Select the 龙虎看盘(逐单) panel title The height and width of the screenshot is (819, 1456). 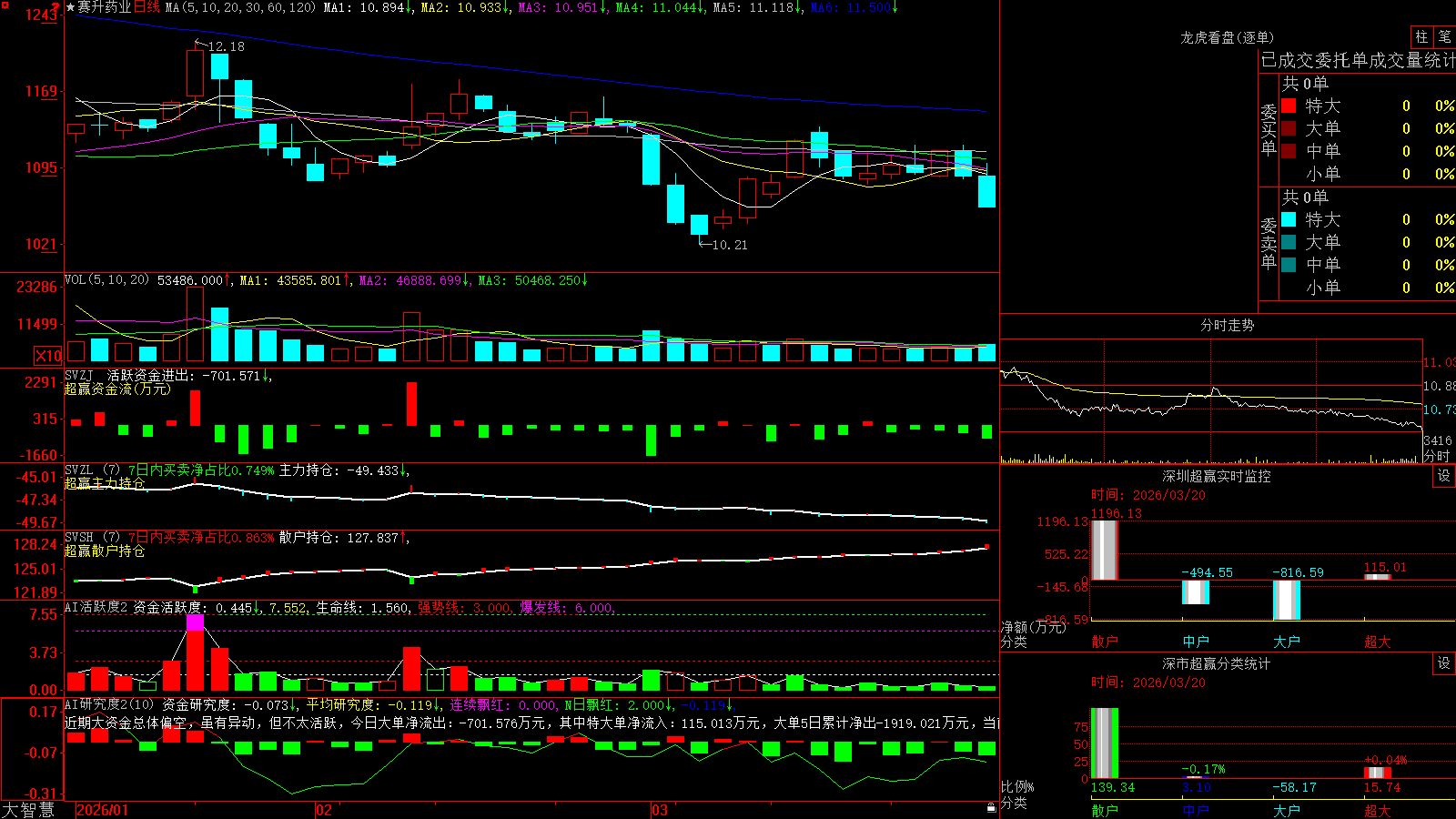click(x=1227, y=37)
